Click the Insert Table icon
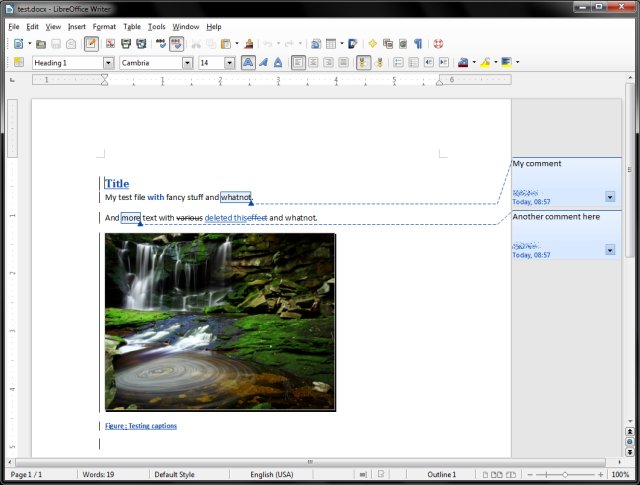640x485 pixels. pyautogui.click(x=331, y=44)
